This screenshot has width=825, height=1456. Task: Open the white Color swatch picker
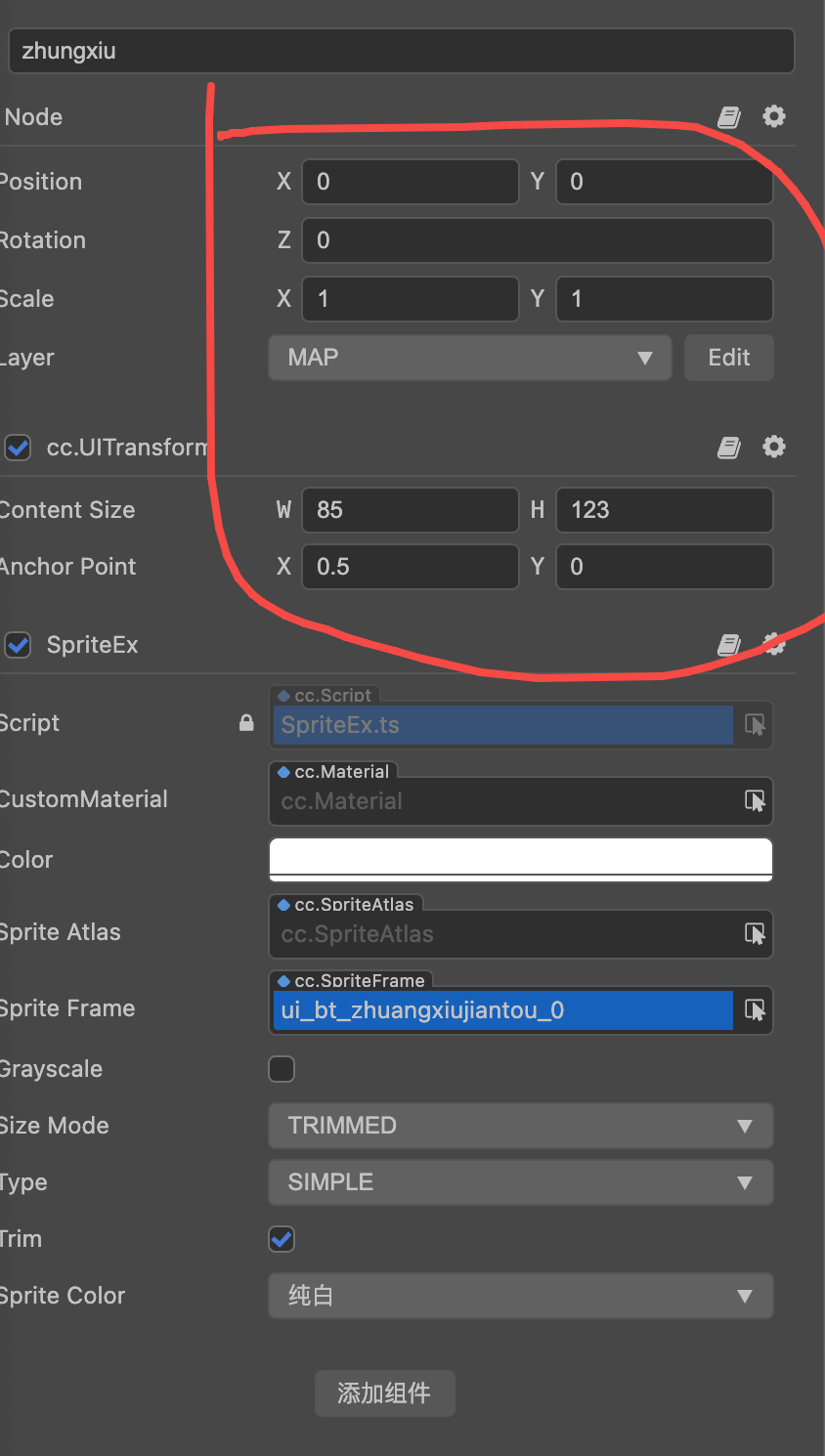click(x=520, y=860)
